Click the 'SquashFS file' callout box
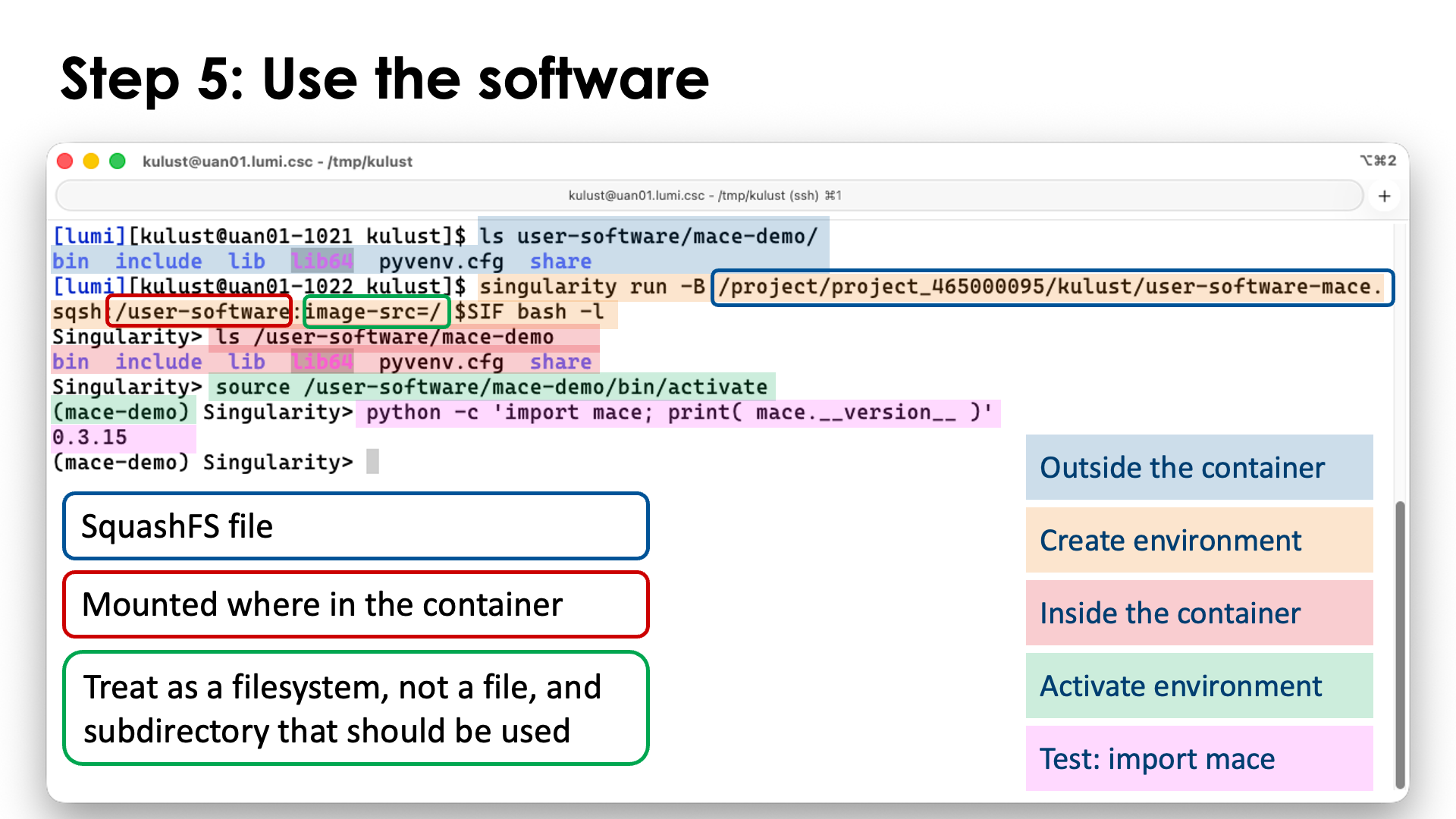This screenshot has width=1456, height=819. (x=356, y=526)
